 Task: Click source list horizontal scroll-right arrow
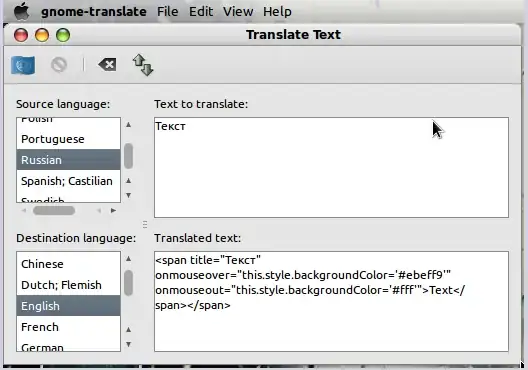coord(113,210)
